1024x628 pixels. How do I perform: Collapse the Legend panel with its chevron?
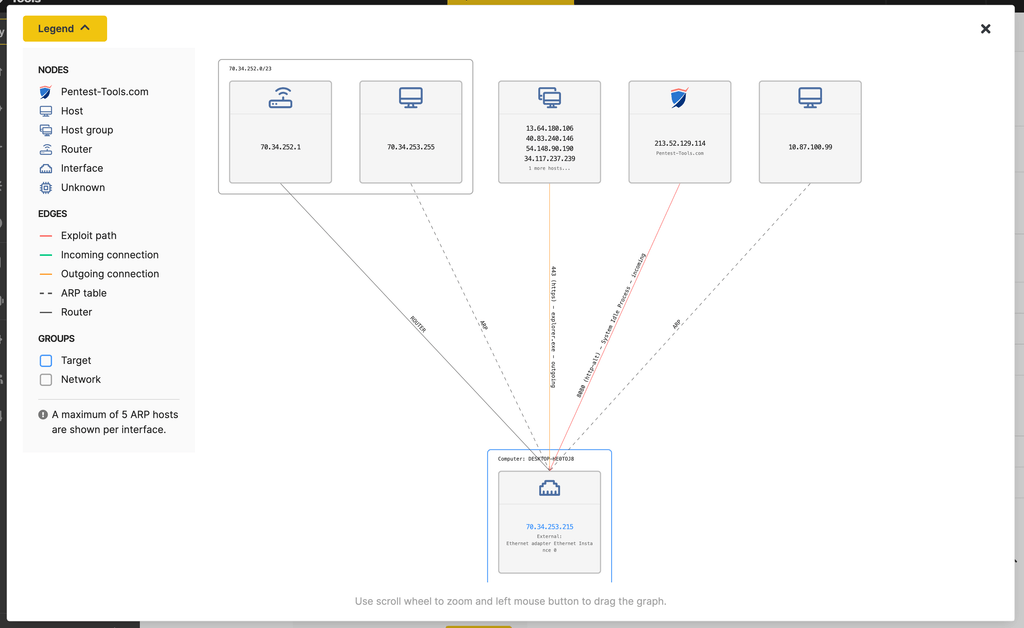click(86, 29)
